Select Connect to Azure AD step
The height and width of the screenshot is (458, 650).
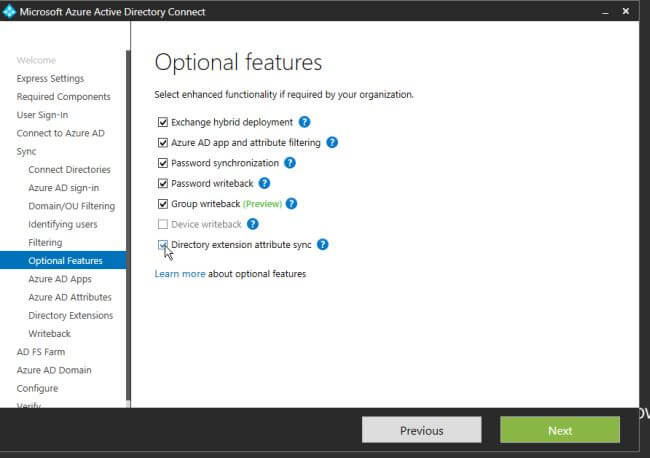coord(61,133)
